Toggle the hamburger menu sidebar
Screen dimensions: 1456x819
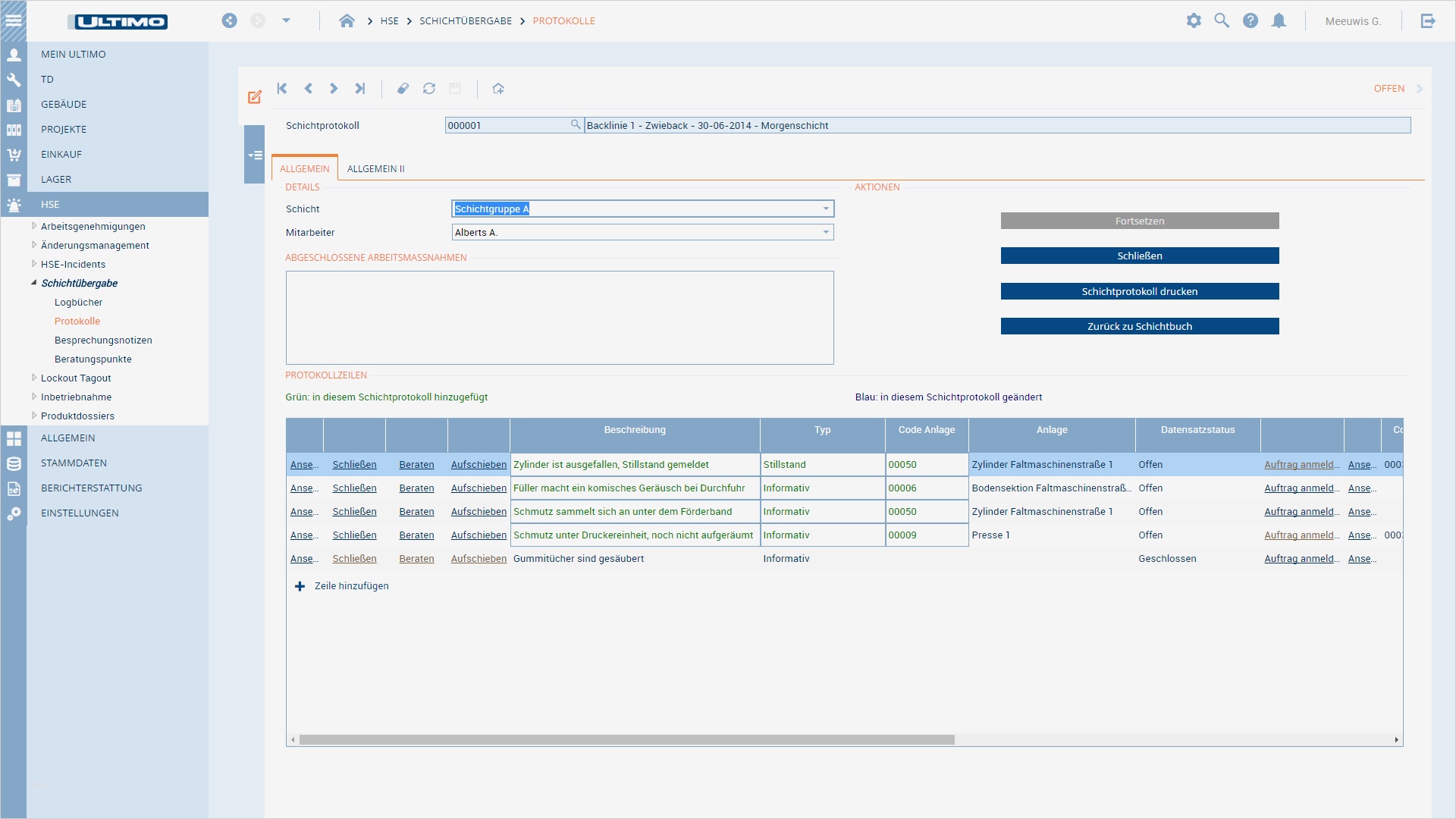(x=14, y=20)
